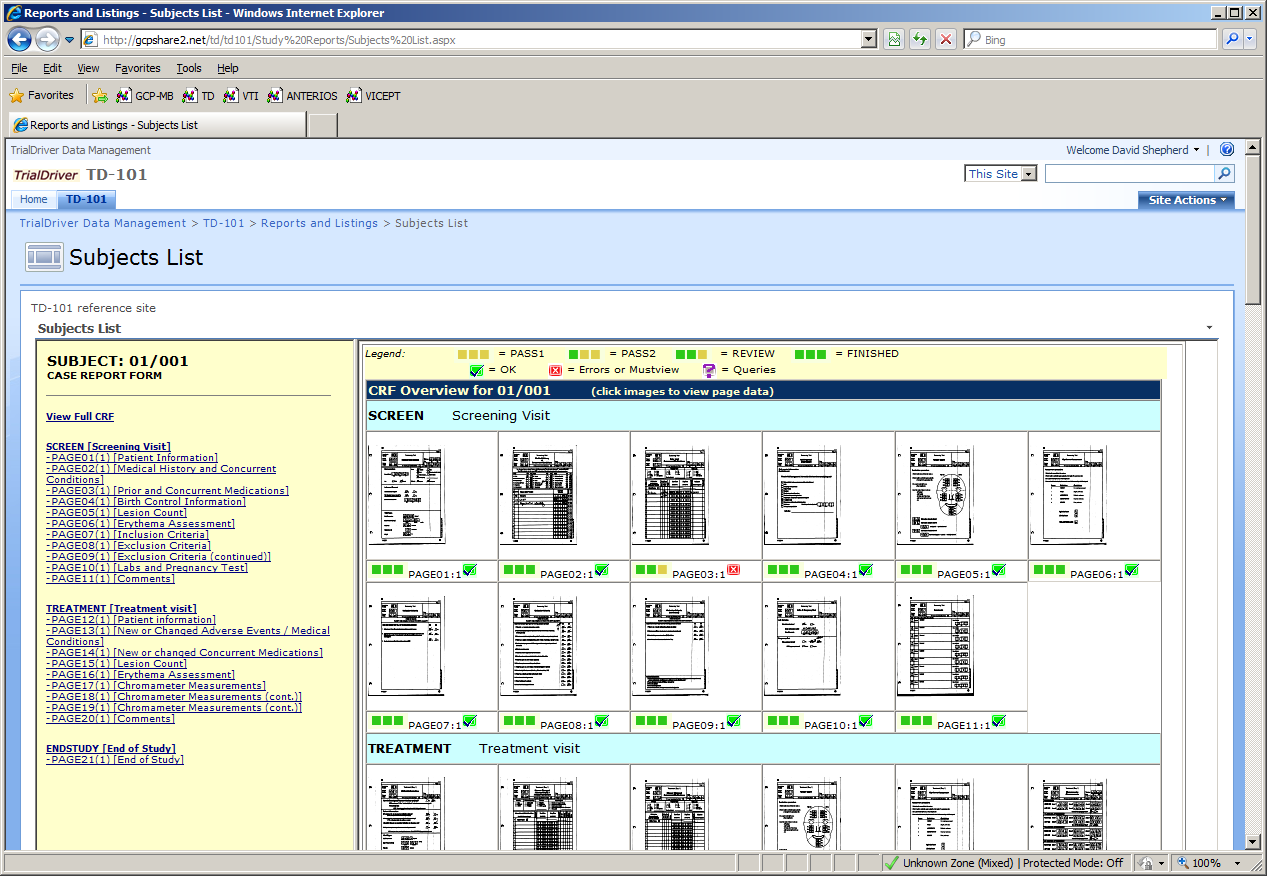Open the View Full CRF link
The image size is (1267, 876).
[x=80, y=416]
